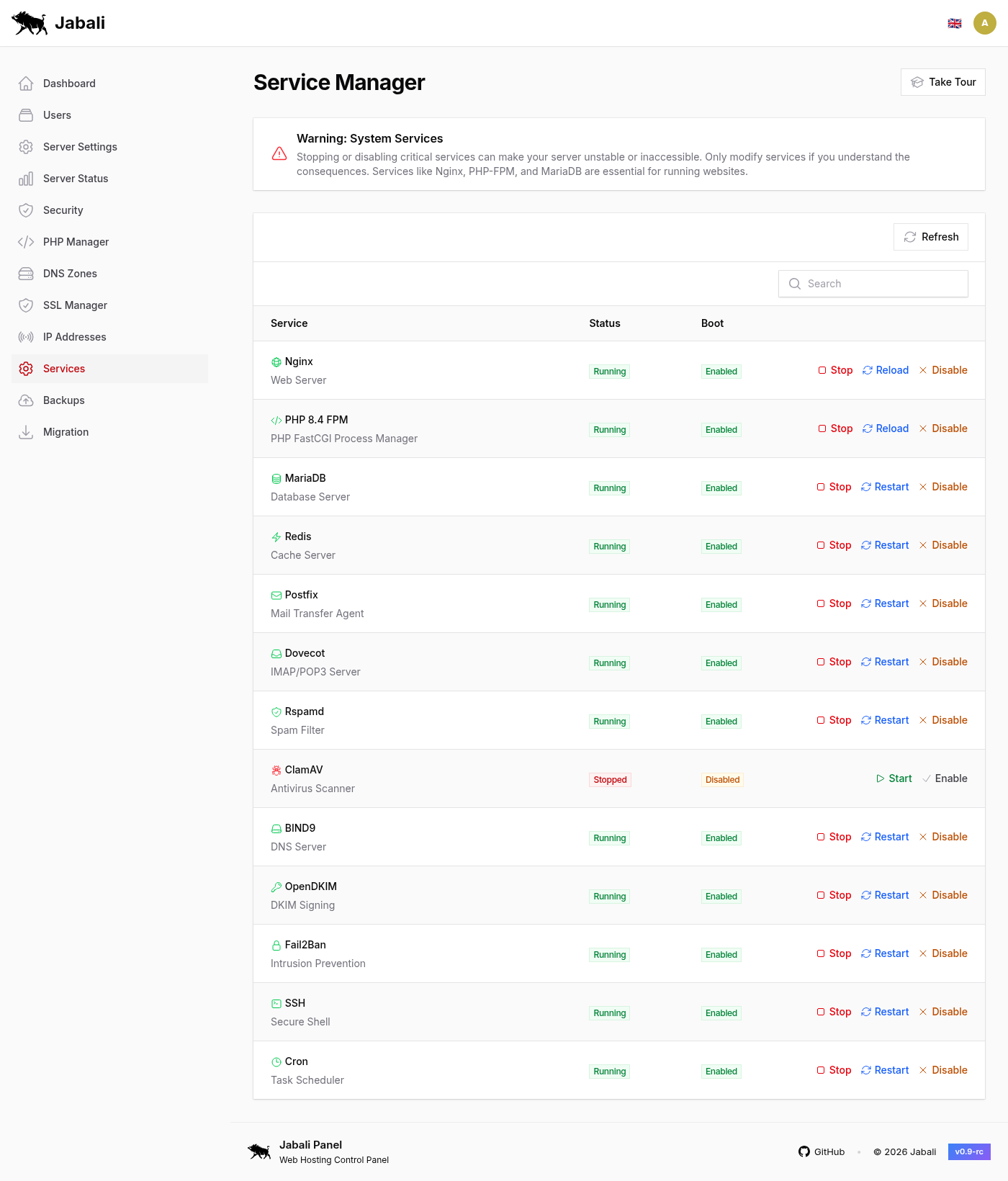
Task: Sort the table by Service column
Action: (x=289, y=323)
